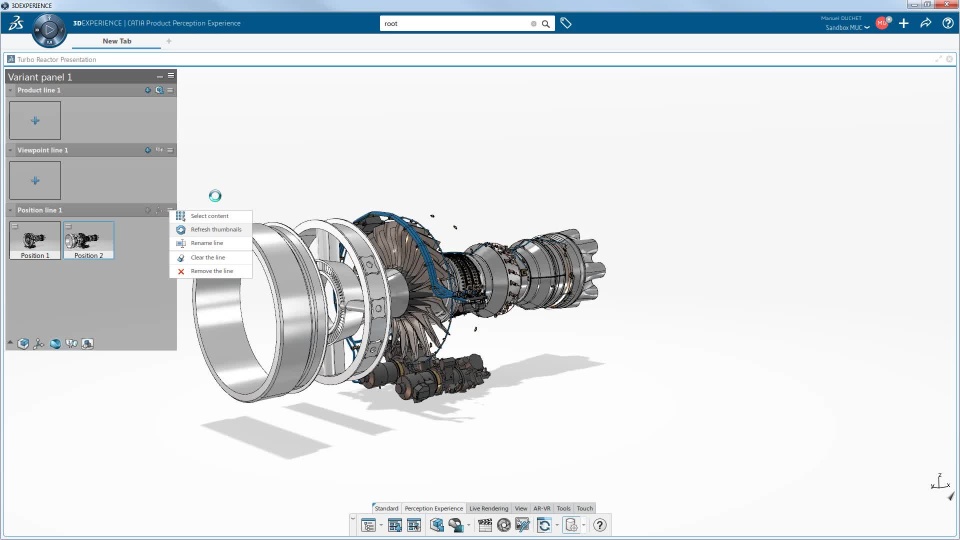Add variant in Product line 1 slot
Screen dimensions: 960x540
pyautogui.click(x=35, y=121)
